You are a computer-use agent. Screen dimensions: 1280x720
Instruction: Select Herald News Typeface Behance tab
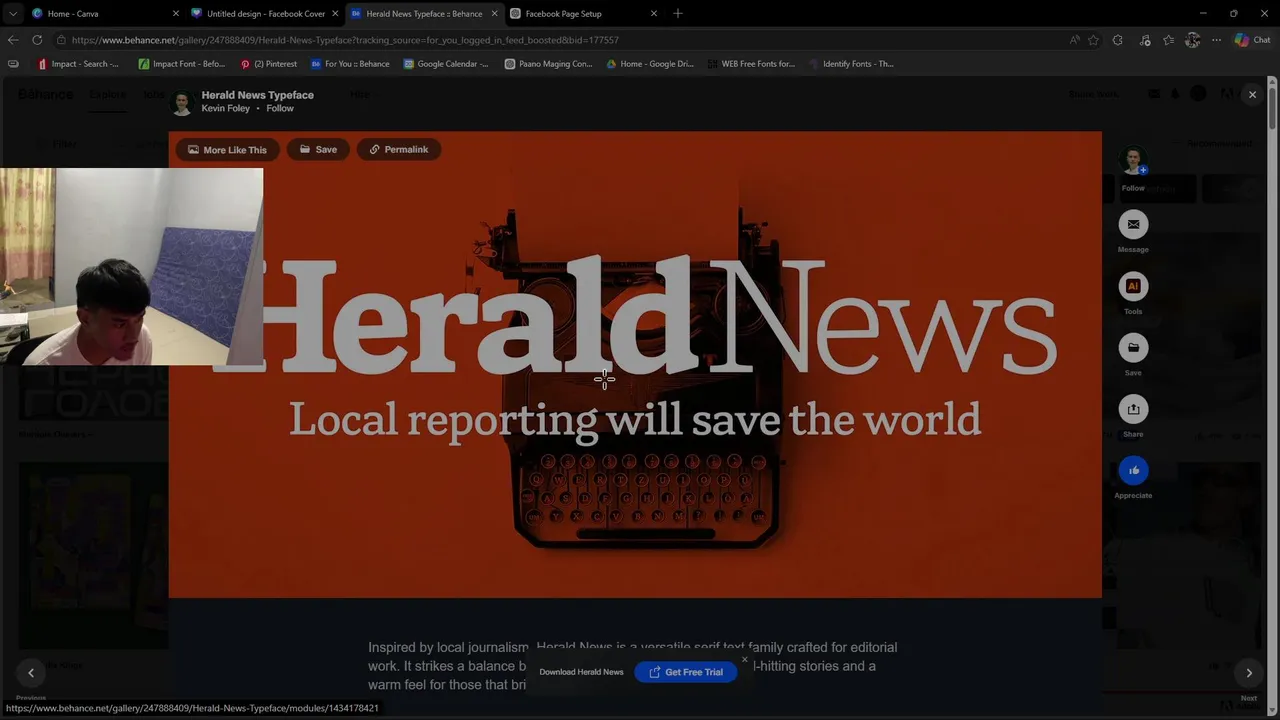pos(424,14)
